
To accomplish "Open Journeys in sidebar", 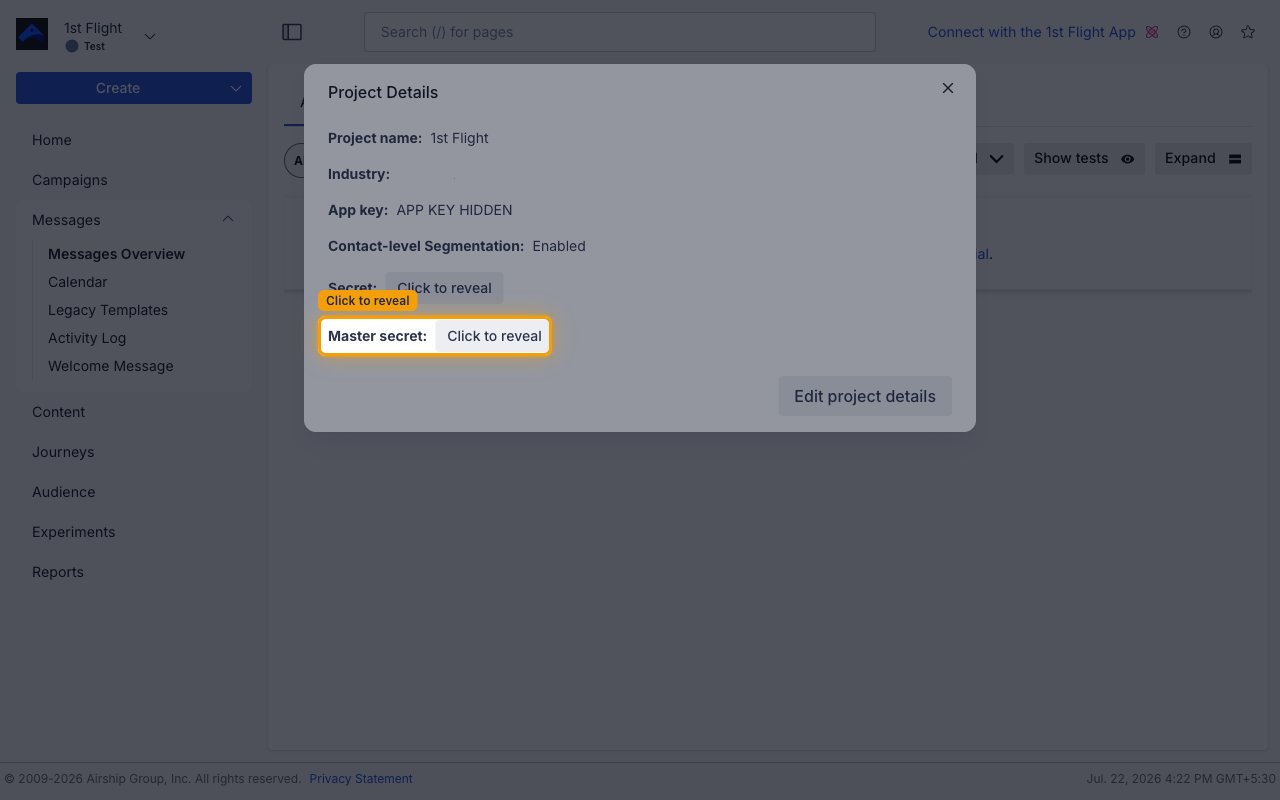I will coord(63,452).
